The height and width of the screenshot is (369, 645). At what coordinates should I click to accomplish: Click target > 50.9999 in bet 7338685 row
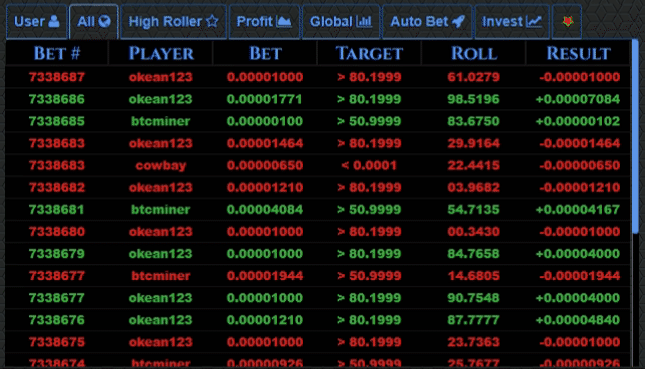click(x=369, y=121)
